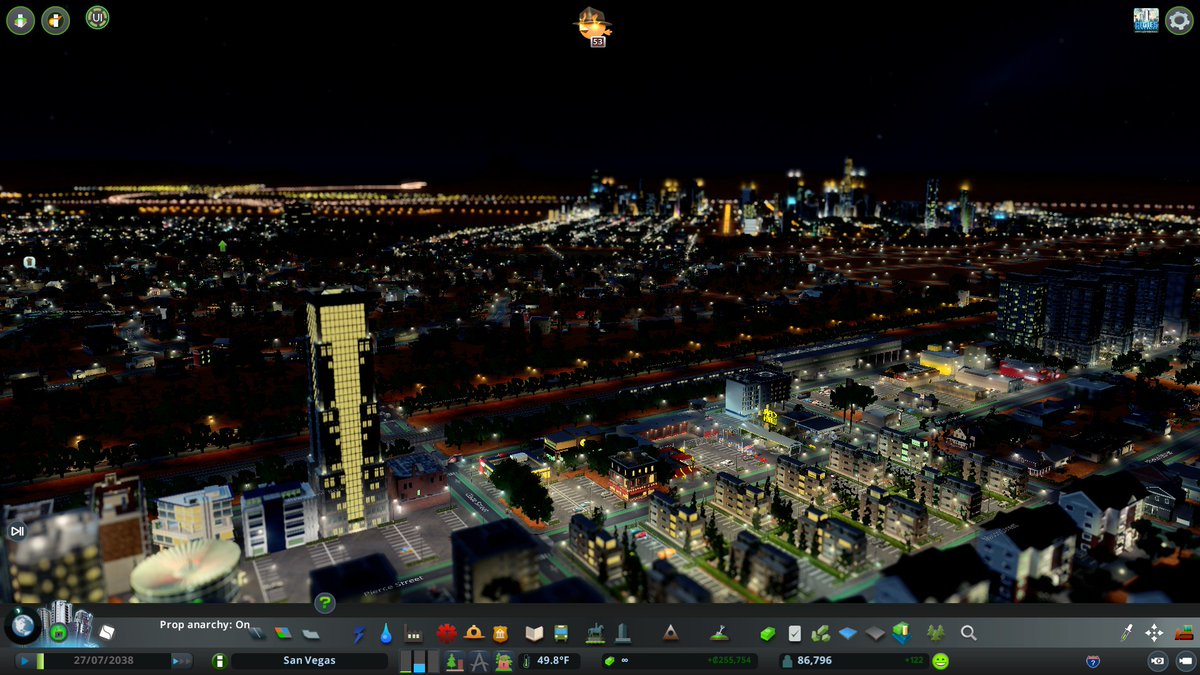Toggle the pink house prop mod icon
1200x675 pixels.
click(x=503, y=661)
